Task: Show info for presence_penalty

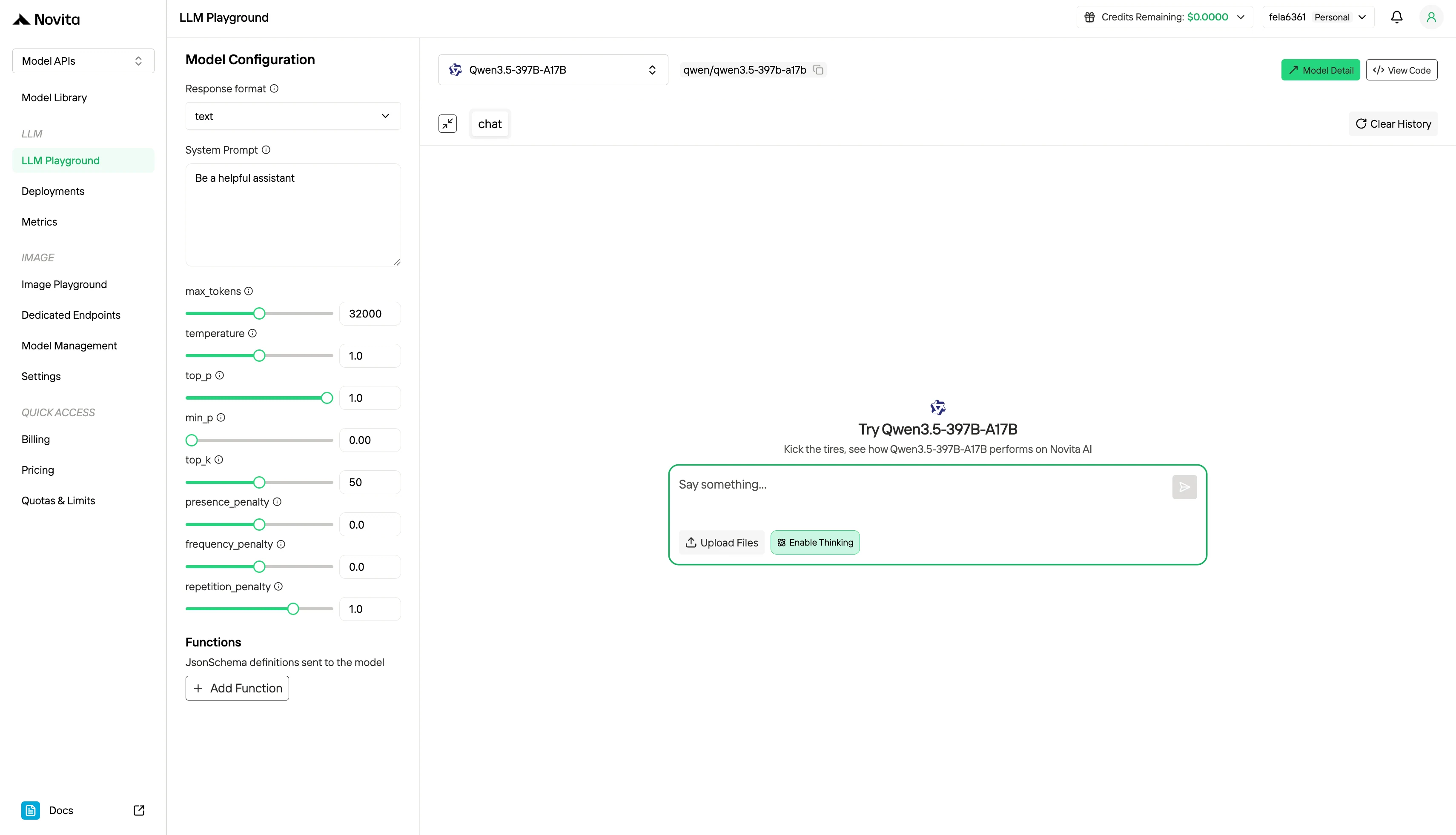Action: (x=277, y=502)
